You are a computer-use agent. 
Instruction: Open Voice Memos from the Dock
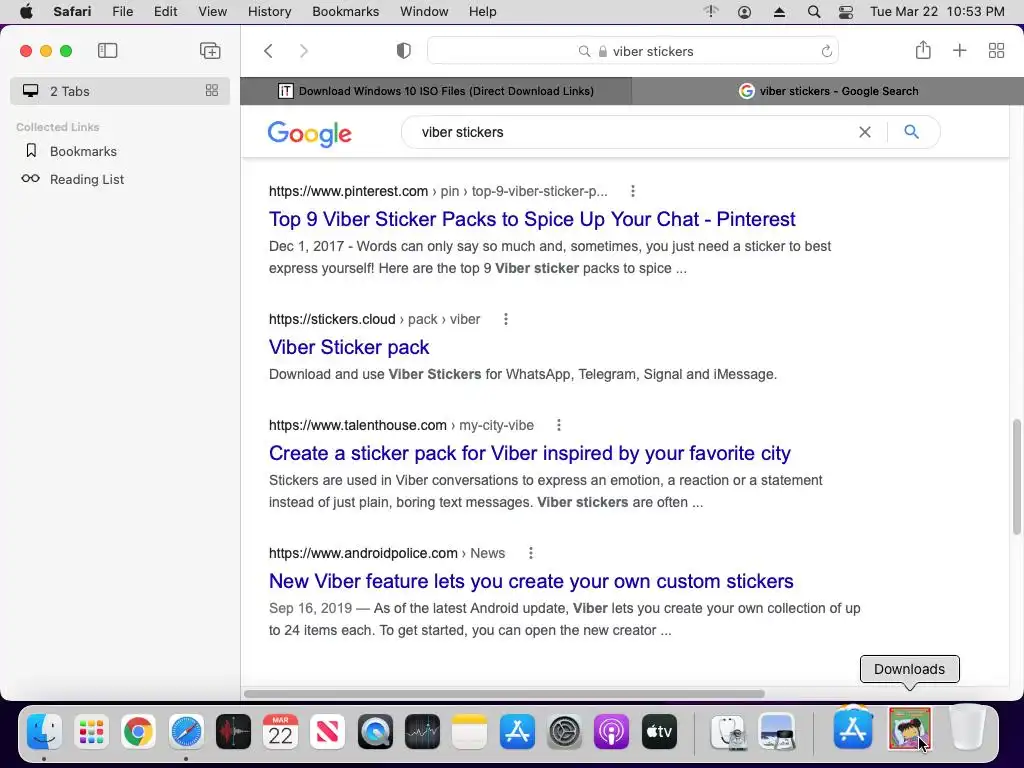(x=233, y=731)
